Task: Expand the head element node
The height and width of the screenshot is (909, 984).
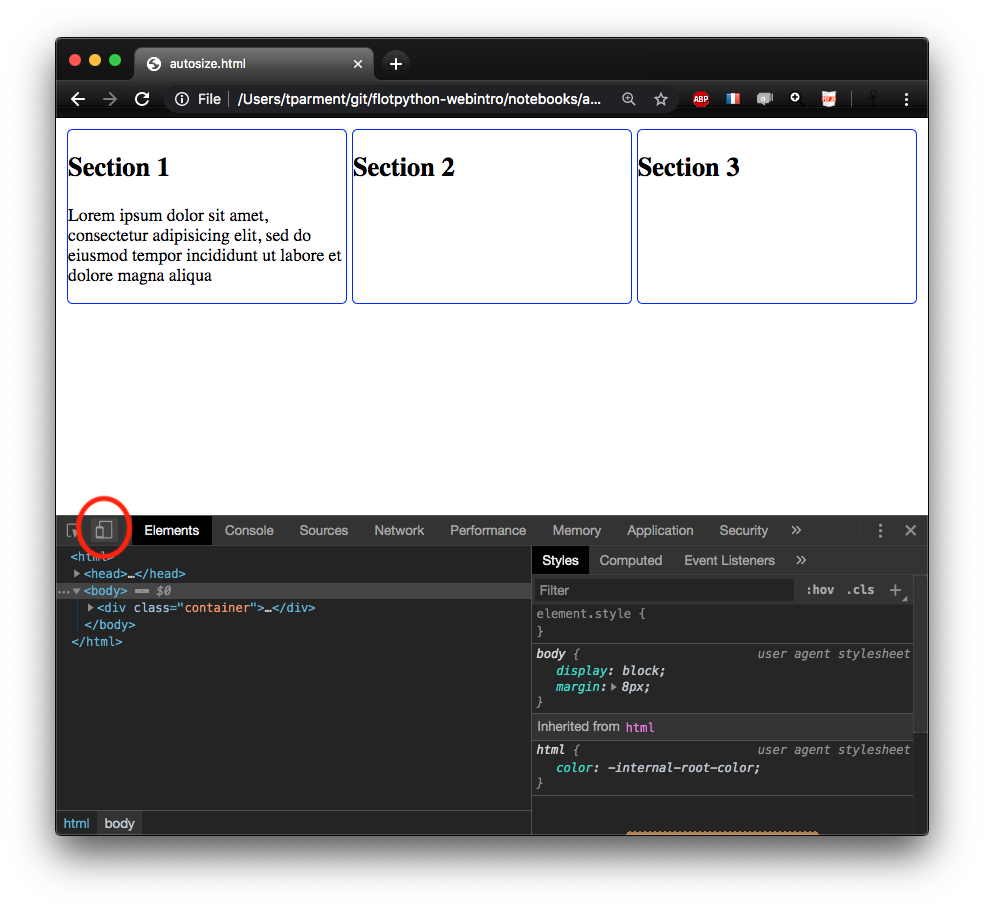Action: pyautogui.click(x=78, y=574)
